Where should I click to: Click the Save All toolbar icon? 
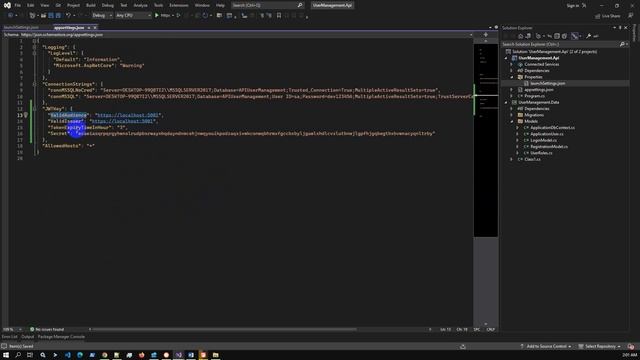58,16
